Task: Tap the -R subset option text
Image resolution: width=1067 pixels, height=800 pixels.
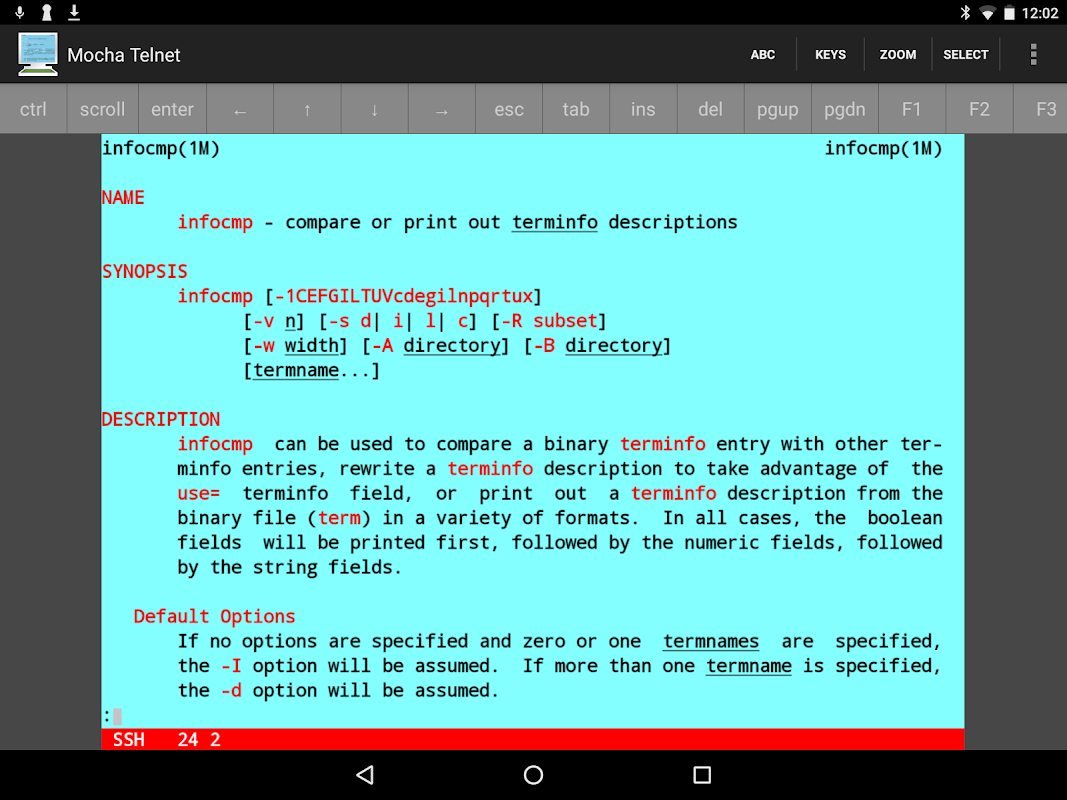Action: point(550,320)
